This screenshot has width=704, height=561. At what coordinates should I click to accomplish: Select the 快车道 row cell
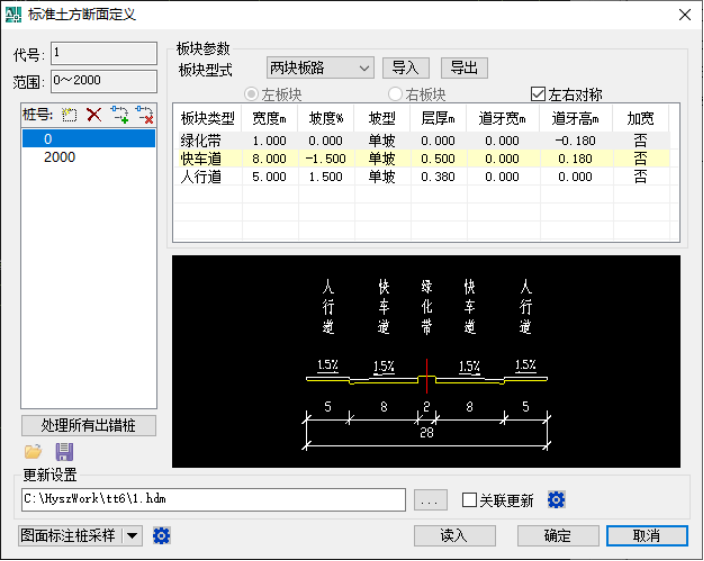pyautogui.click(x=207, y=159)
